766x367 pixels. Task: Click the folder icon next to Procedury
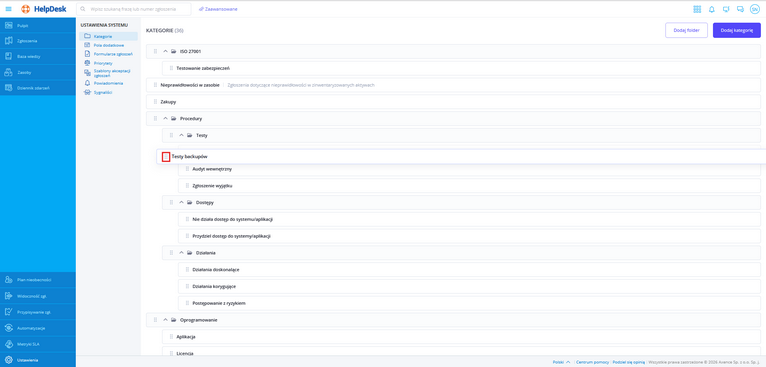pyautogui.click(x=173, y=118)
